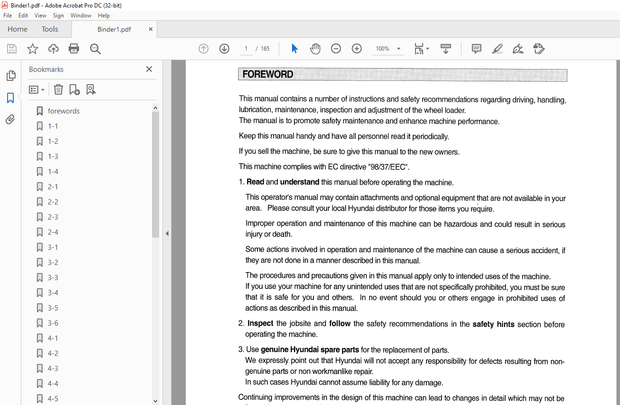The height and width of the screenshot is (405, 620).
Task: Open the Window menu
Action: tap(81, 15)
